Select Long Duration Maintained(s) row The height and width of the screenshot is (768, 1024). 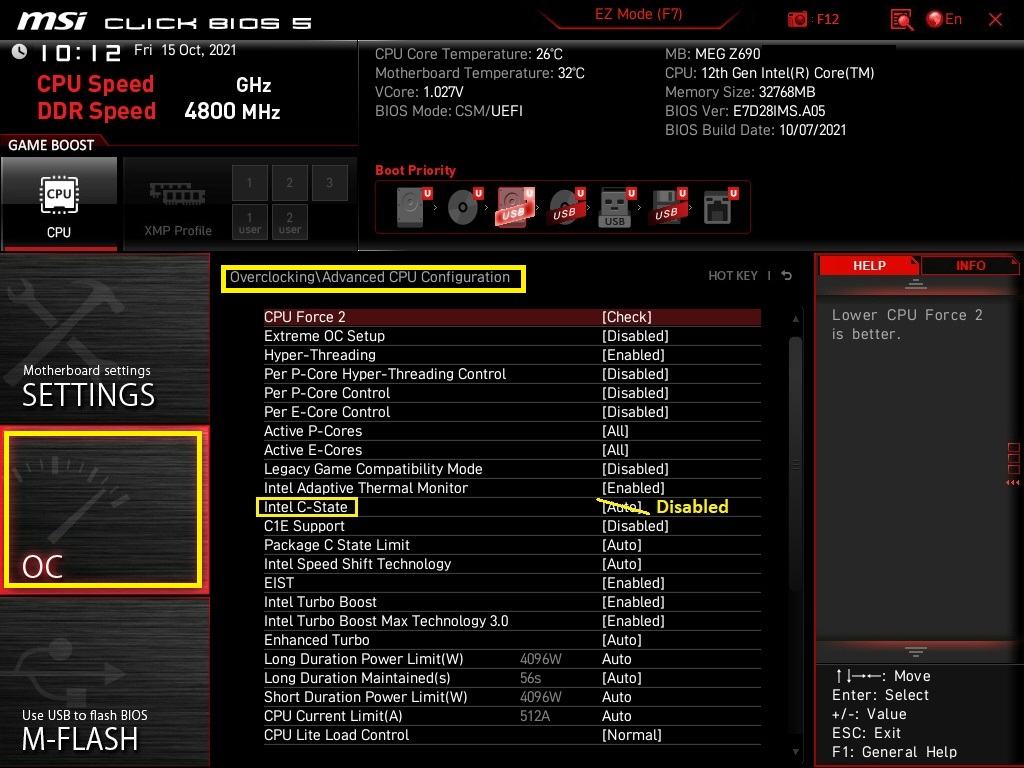point(512,677)
